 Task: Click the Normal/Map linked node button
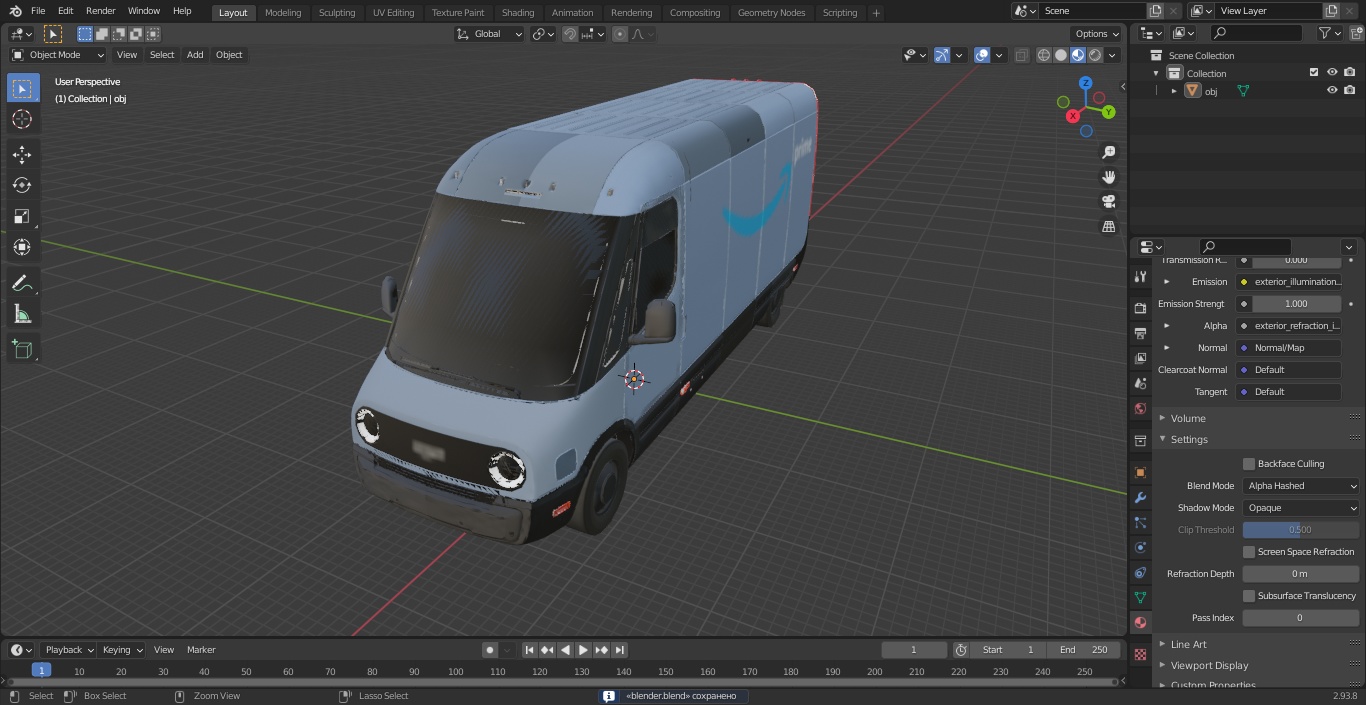[1288, 348]
